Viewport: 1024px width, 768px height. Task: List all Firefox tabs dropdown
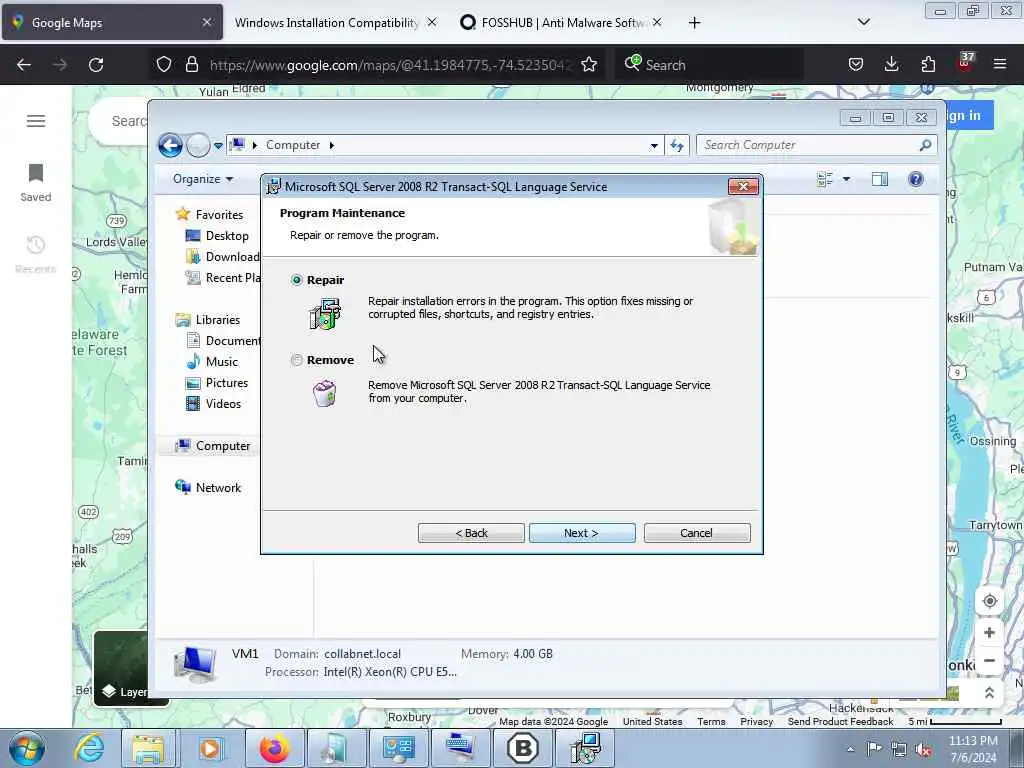click(x=863, y=22)
